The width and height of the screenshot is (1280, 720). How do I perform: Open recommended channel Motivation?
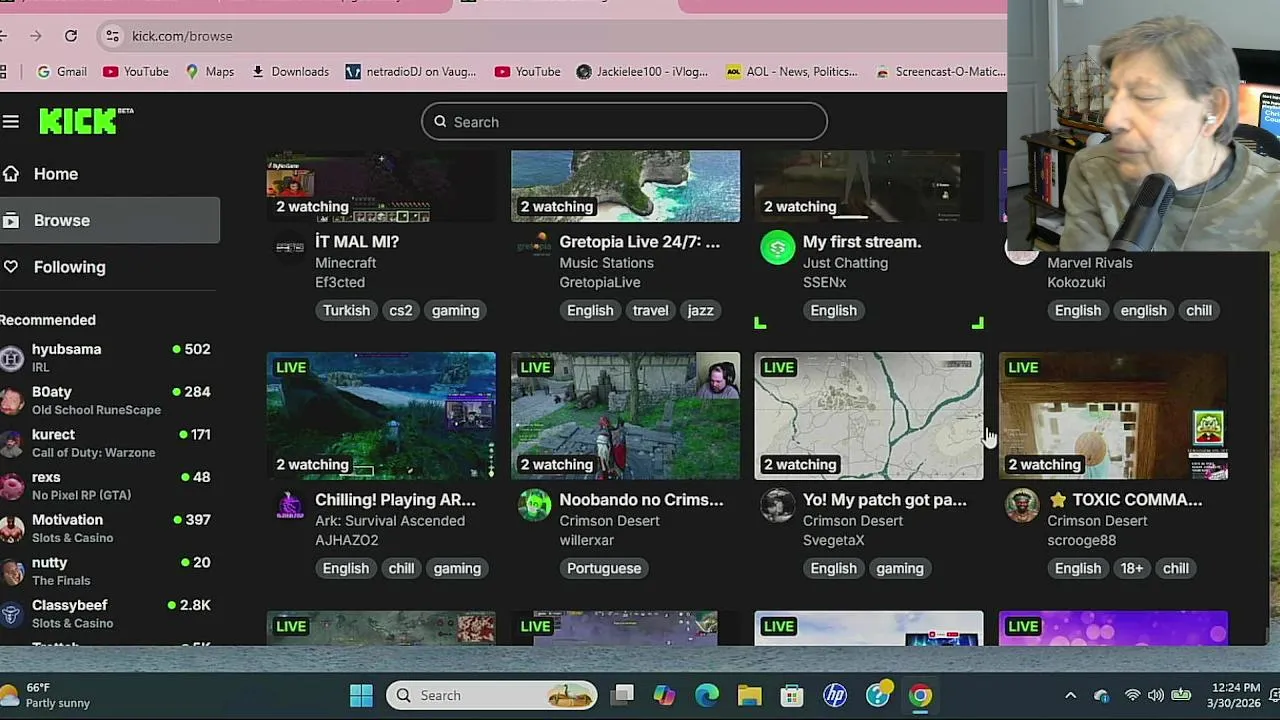click(105, 528)
